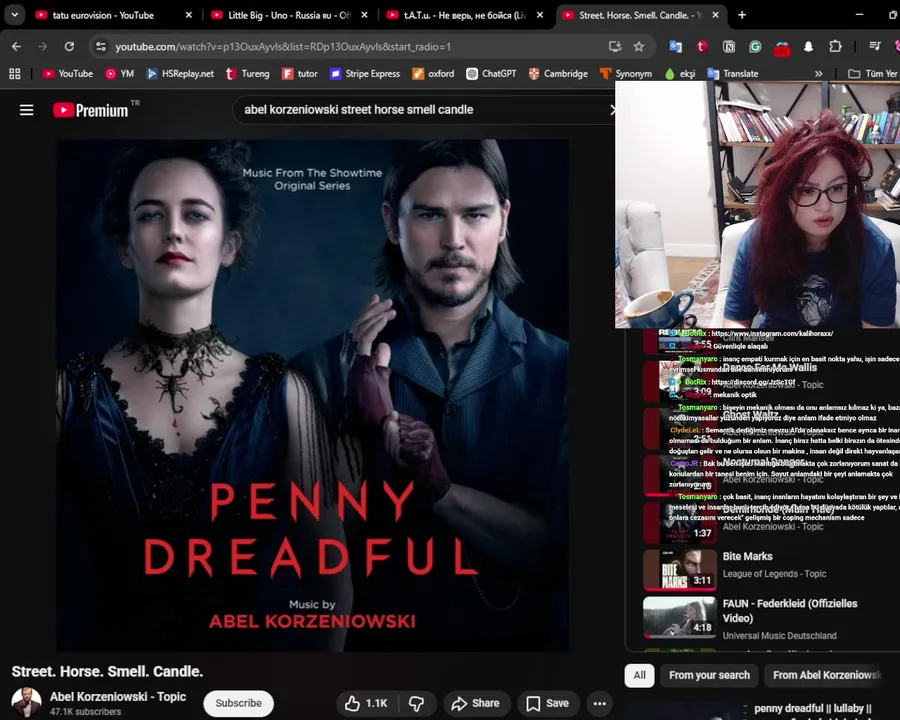Open the red Tureng extension icon

coord(701,47)
